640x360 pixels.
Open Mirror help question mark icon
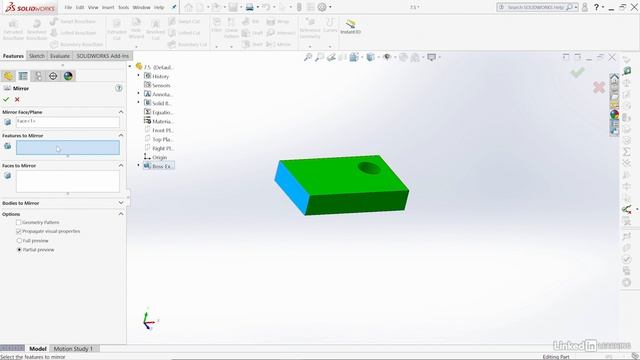[x=119, y=88]
